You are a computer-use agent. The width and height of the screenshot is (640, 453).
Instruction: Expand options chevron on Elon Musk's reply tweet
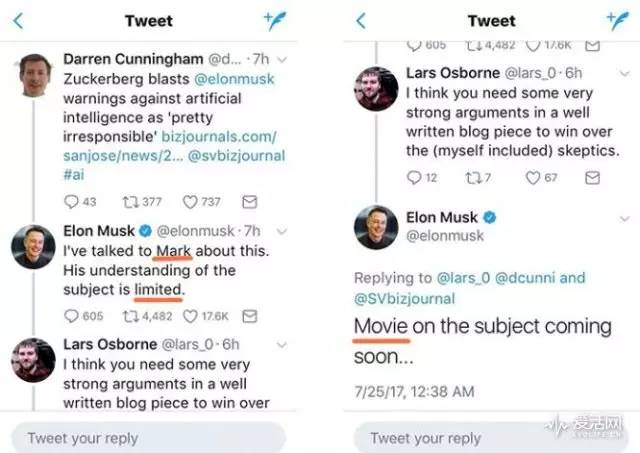pos(626,218)
